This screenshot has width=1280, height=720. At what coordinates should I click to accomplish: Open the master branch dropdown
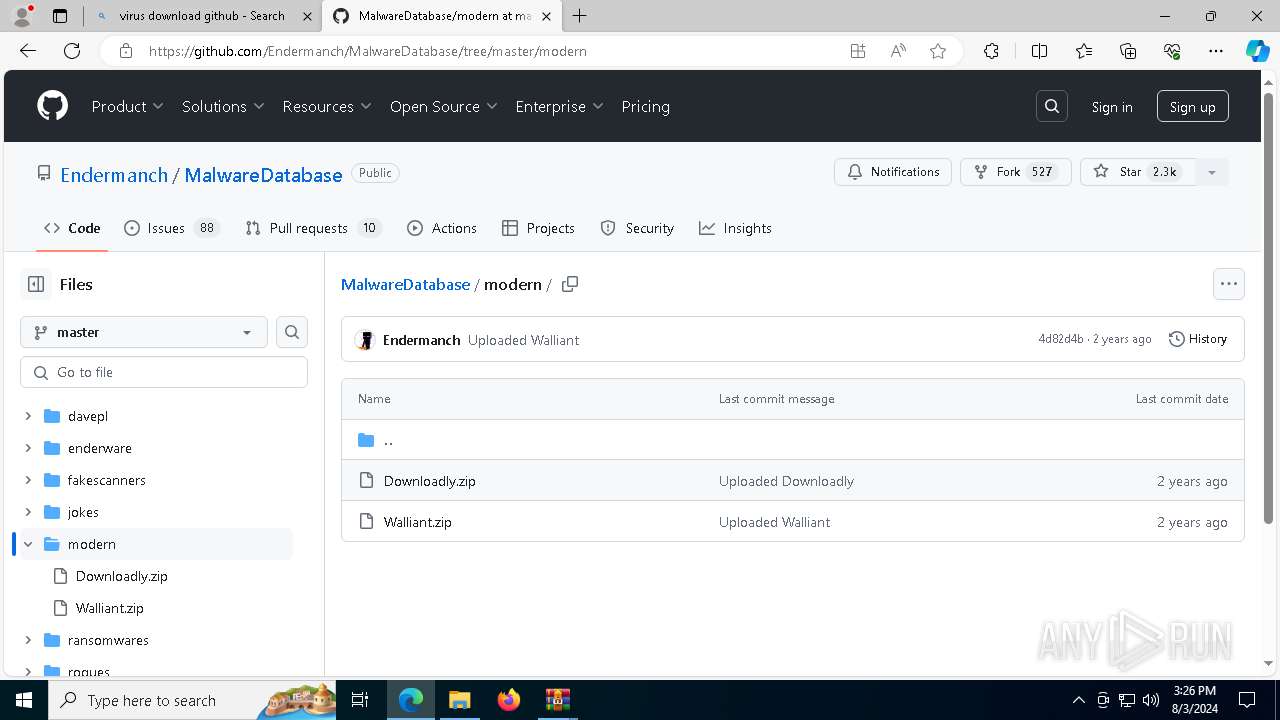pyautogui.click(x=143, y=332)
